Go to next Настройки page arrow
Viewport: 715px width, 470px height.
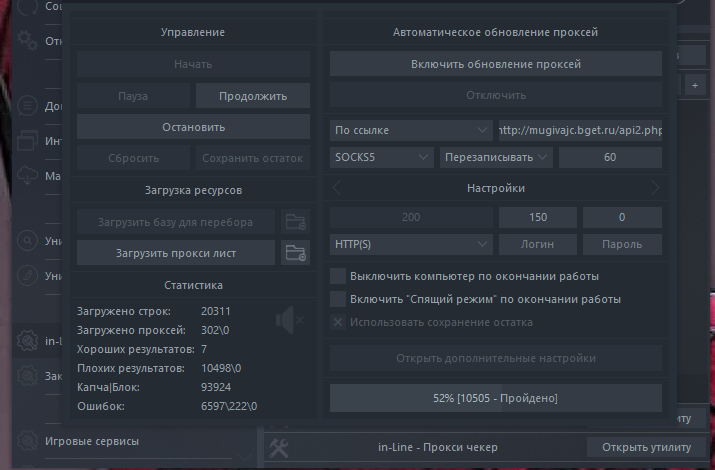pyautogui.click(x=655, y=188)
